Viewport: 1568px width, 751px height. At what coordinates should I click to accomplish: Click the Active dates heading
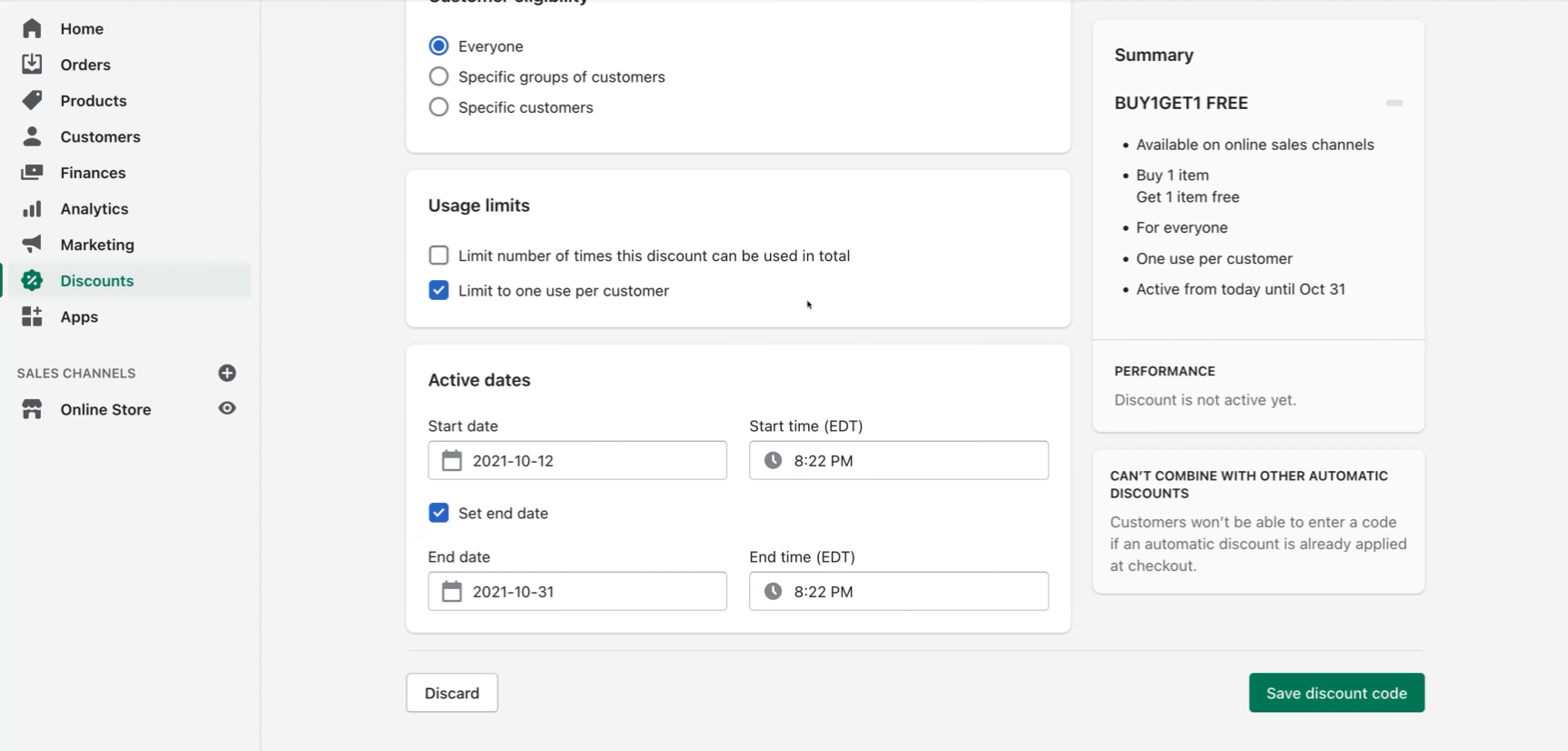click(x=479, y=380)
